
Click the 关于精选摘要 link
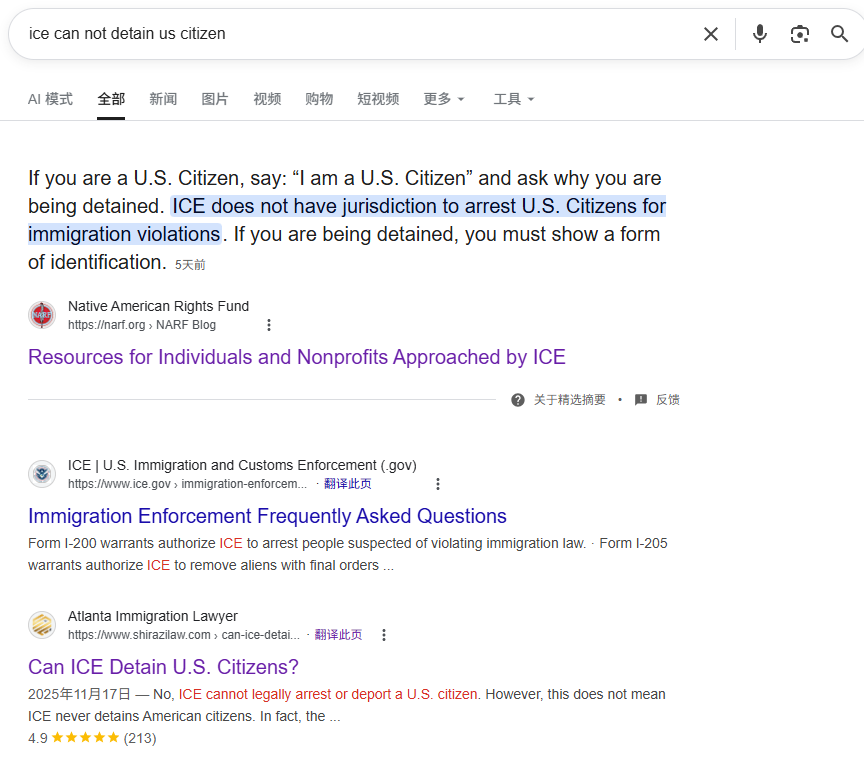(569, 400)
